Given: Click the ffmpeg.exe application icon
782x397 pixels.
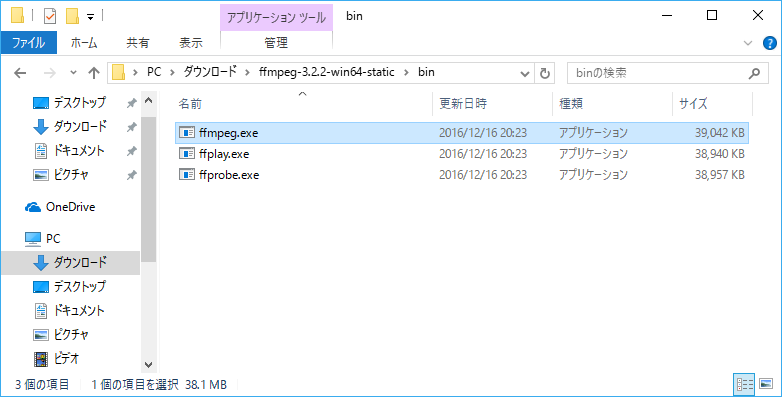Looking at the screenshot, I should tap(187, 133).
